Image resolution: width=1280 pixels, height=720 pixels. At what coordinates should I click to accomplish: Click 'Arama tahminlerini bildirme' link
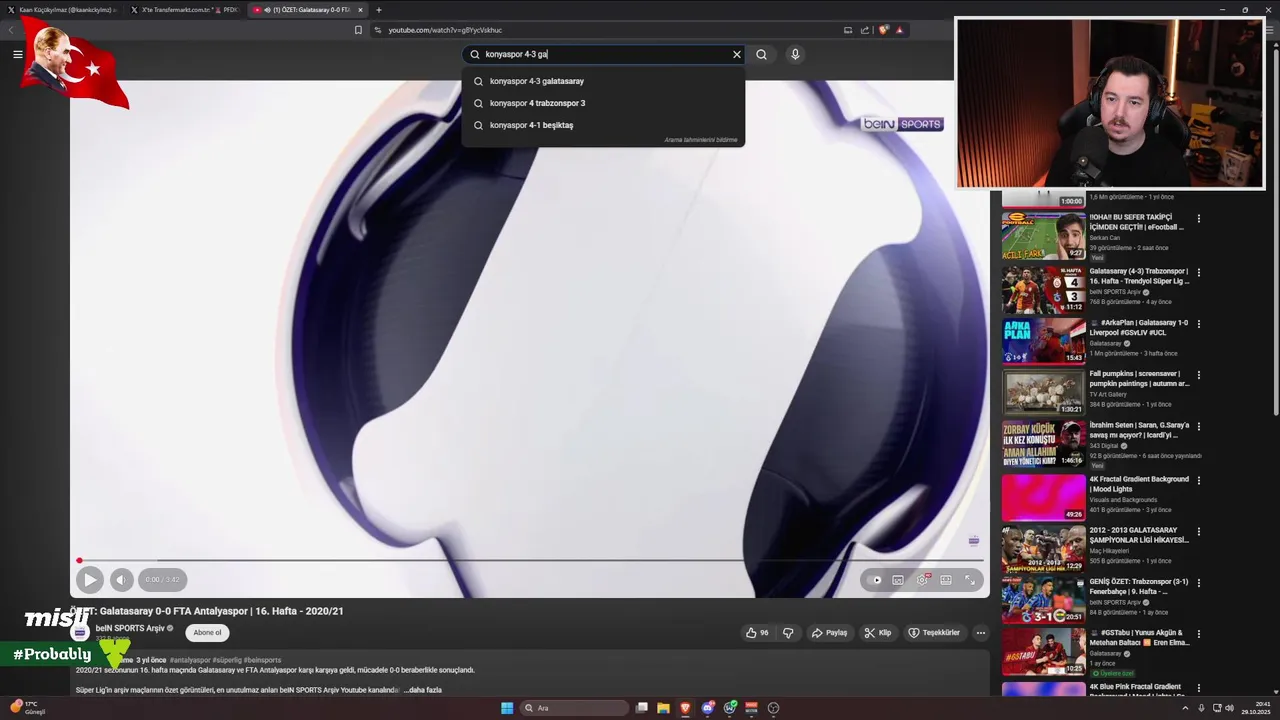[701, 140]
